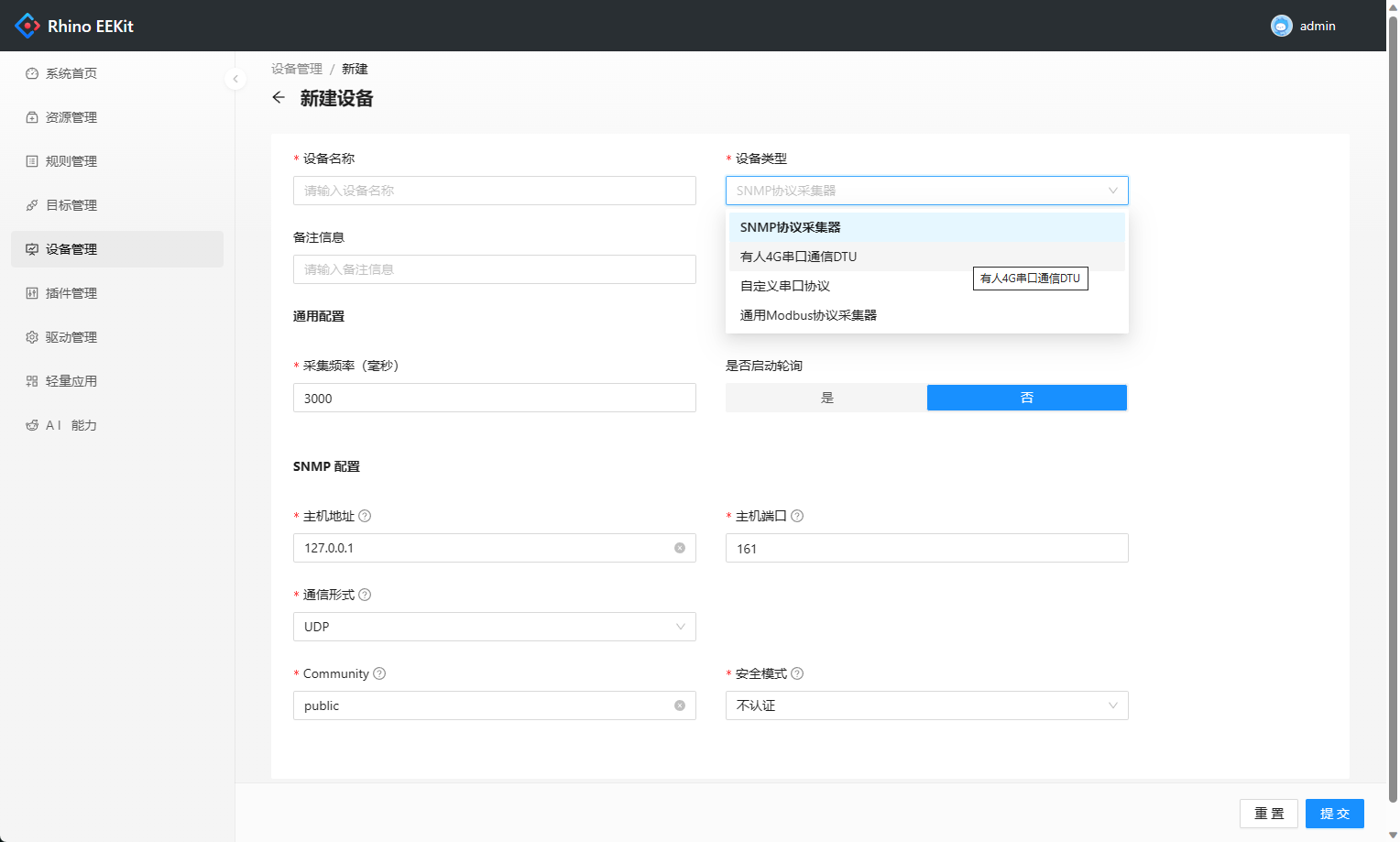Click the Rhino EEKit title text

click(91, 27)
